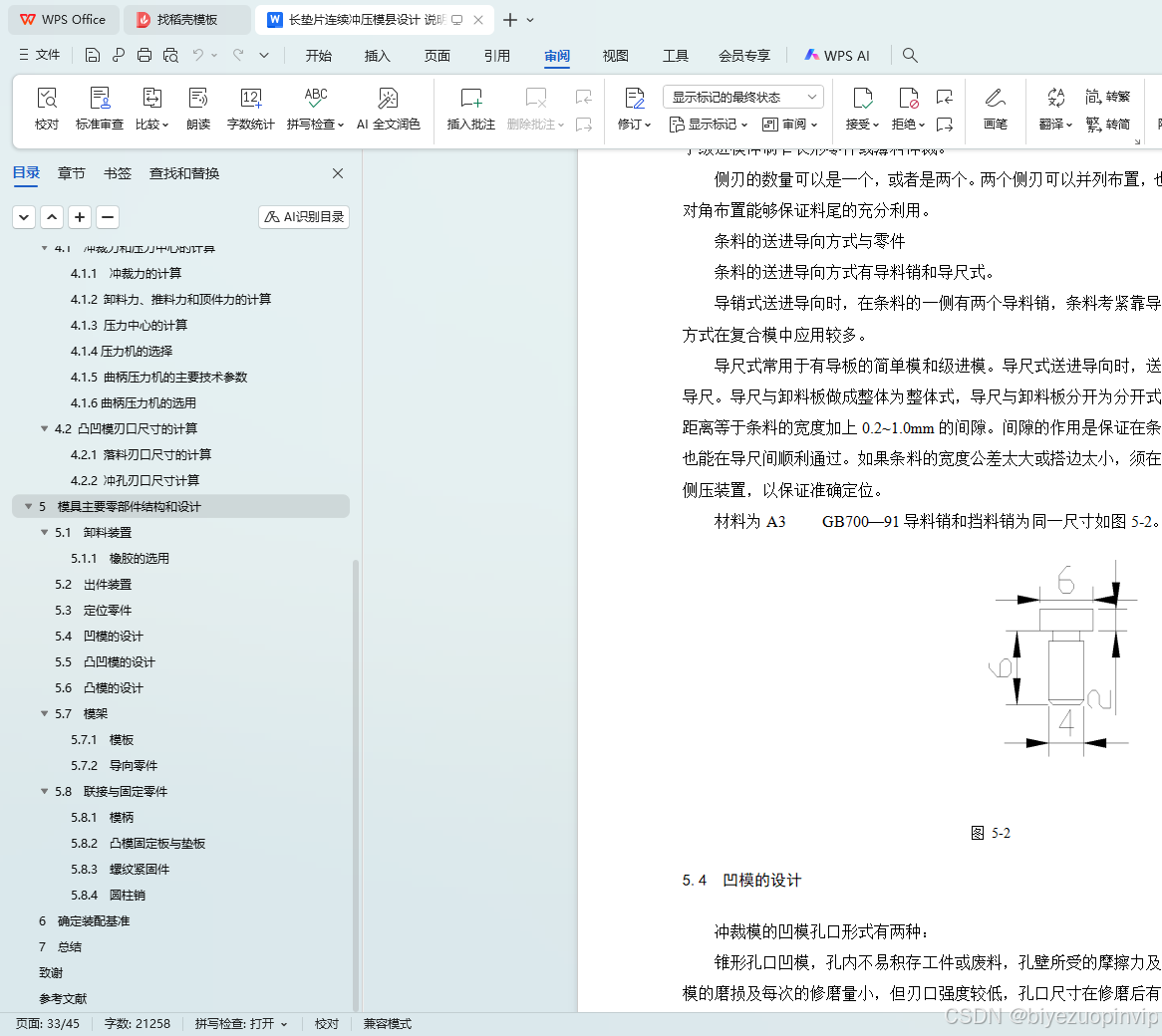The width and height of the screenshot is (1162, 1036).
Task: Click the 校对 proofreading icon in ribbon
Action: (47, 109)
